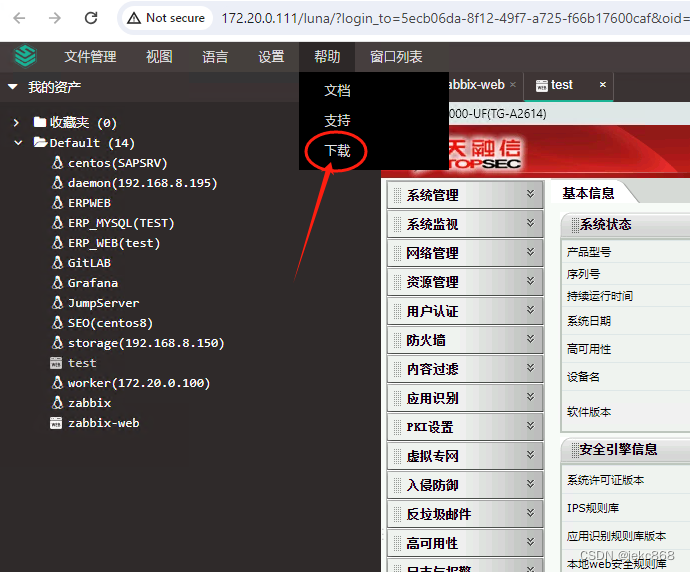This screenshot has width=690, height=572.
Task: Open the 文件管理 menu
Action: (90, 57)
